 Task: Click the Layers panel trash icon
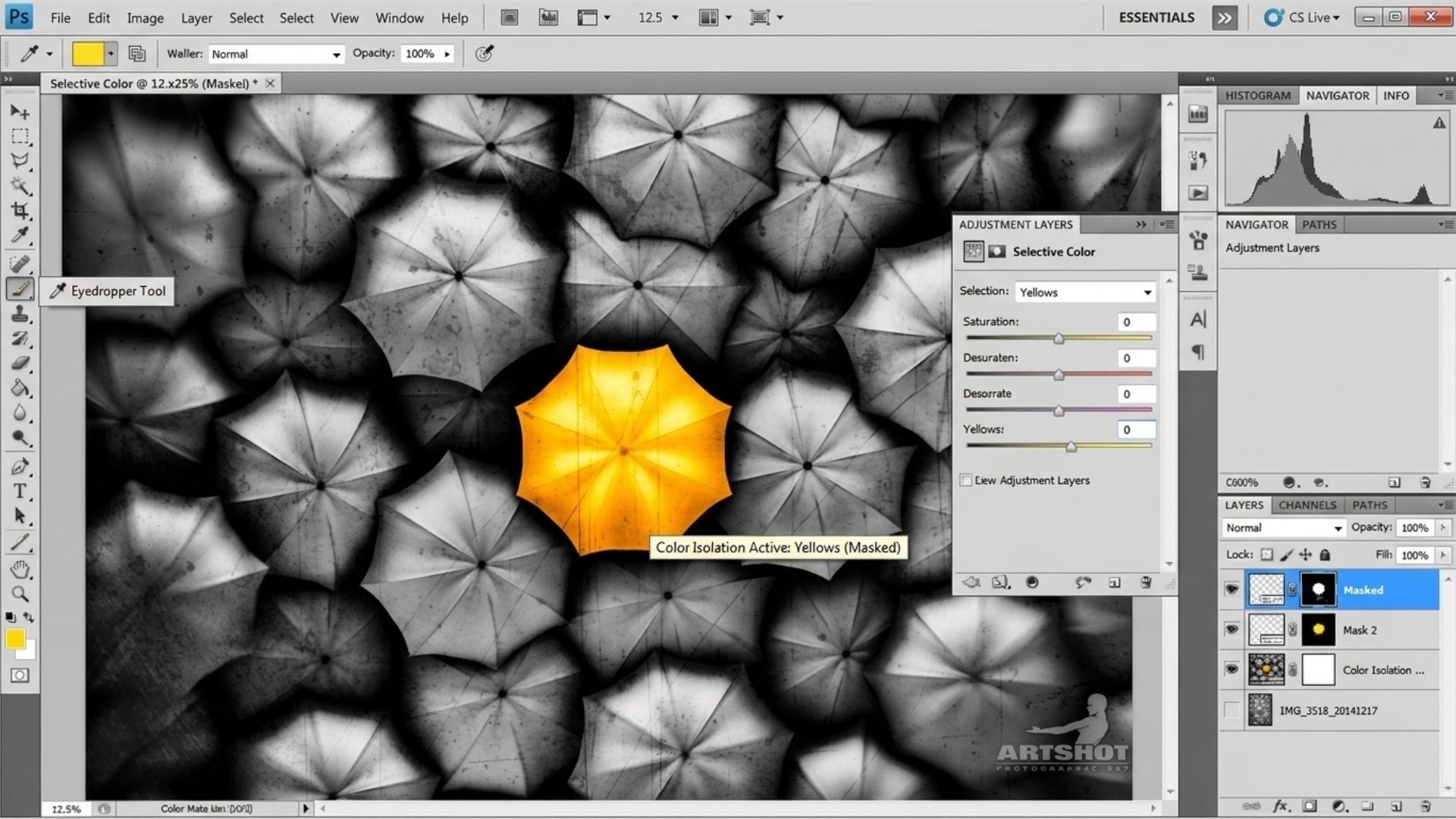coord(1425,806)
